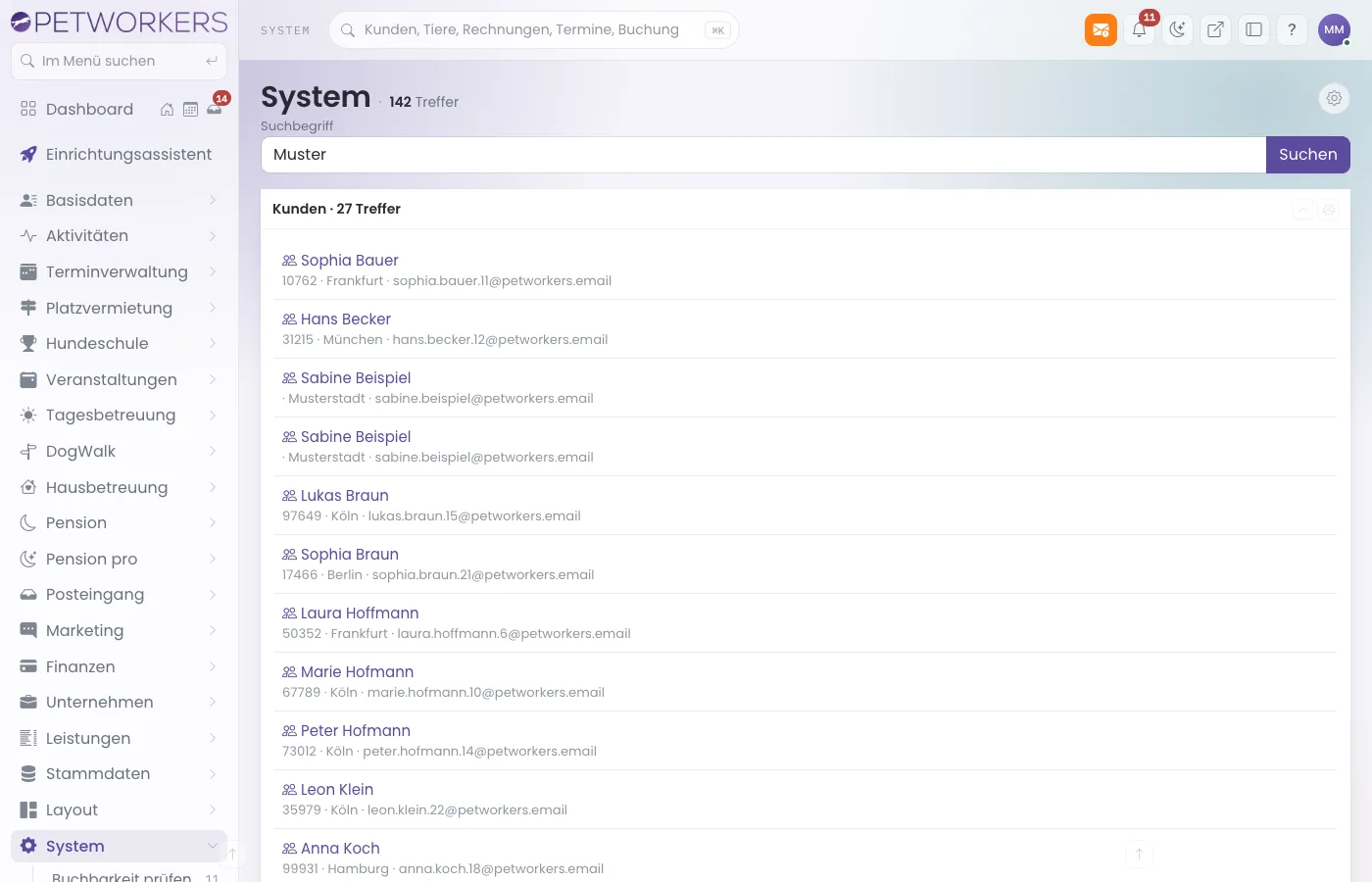Collapse the System menu section
The height and width of the screenshot is (882, 1372).
pyautogui.click(x=119, y=846)
